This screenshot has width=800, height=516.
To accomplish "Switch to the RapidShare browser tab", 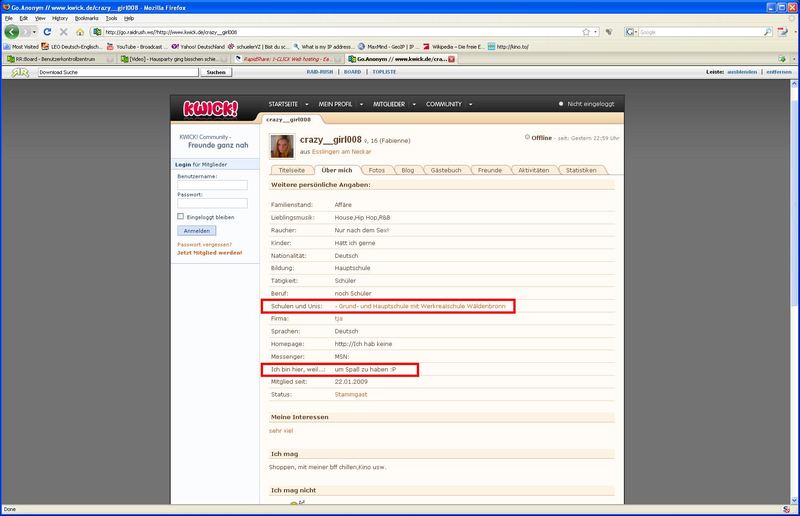I will tap(288, 59).
